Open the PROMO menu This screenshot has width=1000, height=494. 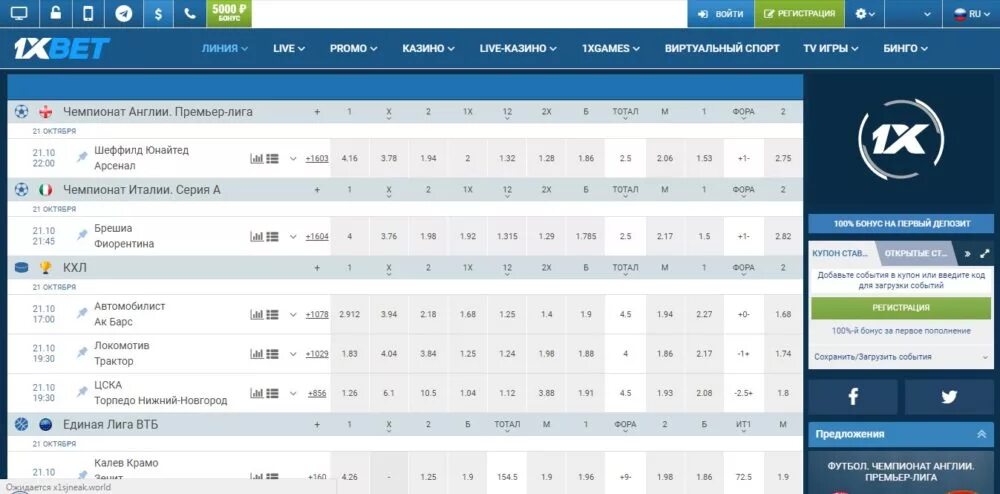[353, 48]
